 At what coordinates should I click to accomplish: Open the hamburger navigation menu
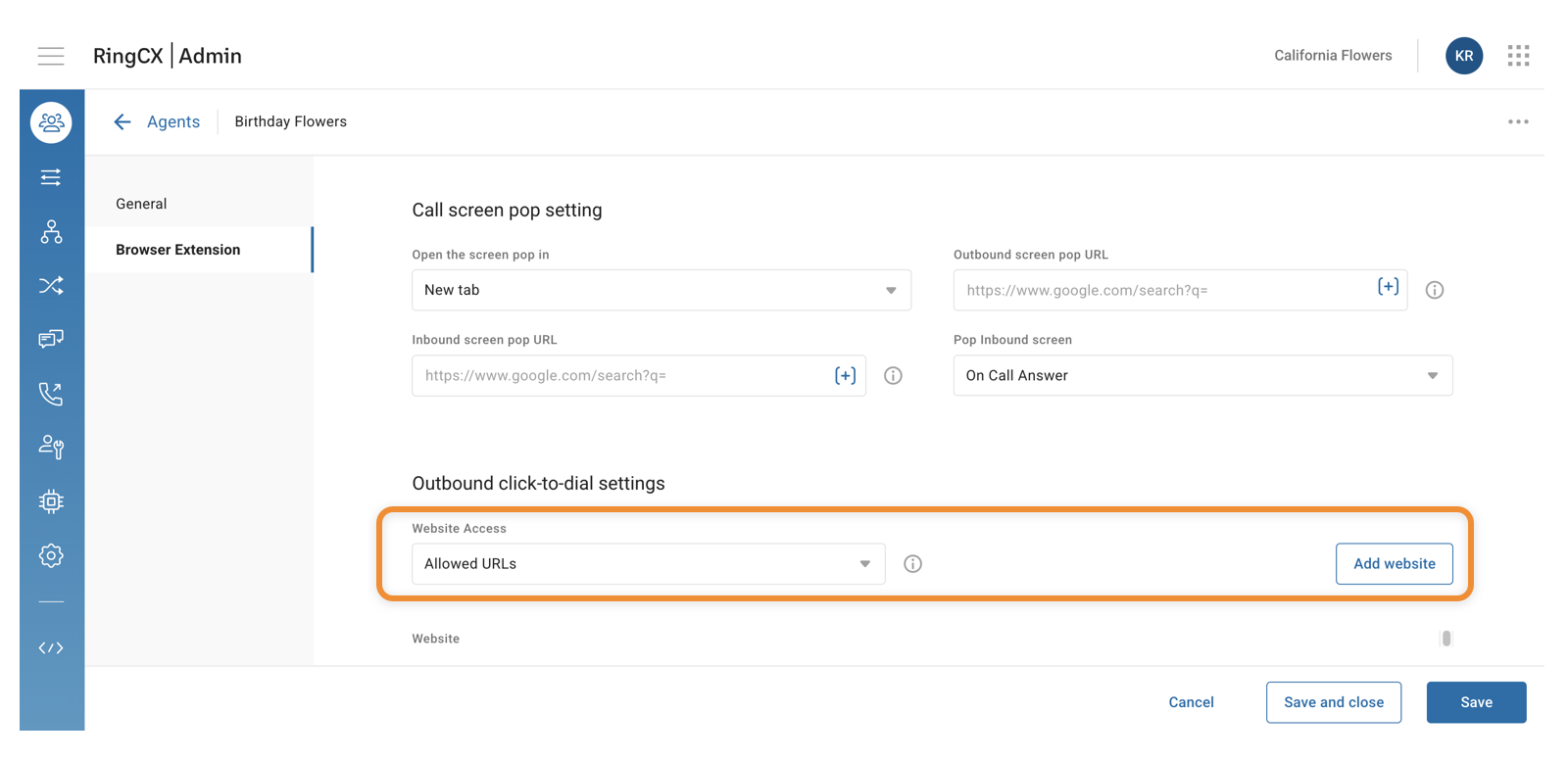click(51, 56)
